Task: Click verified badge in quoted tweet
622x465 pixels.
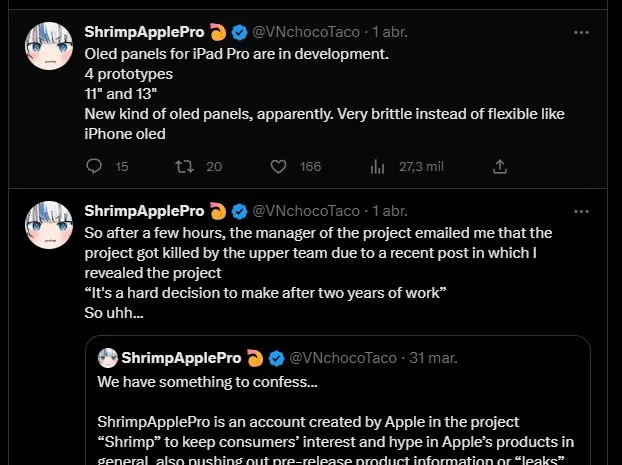Action: click(276, 358)
